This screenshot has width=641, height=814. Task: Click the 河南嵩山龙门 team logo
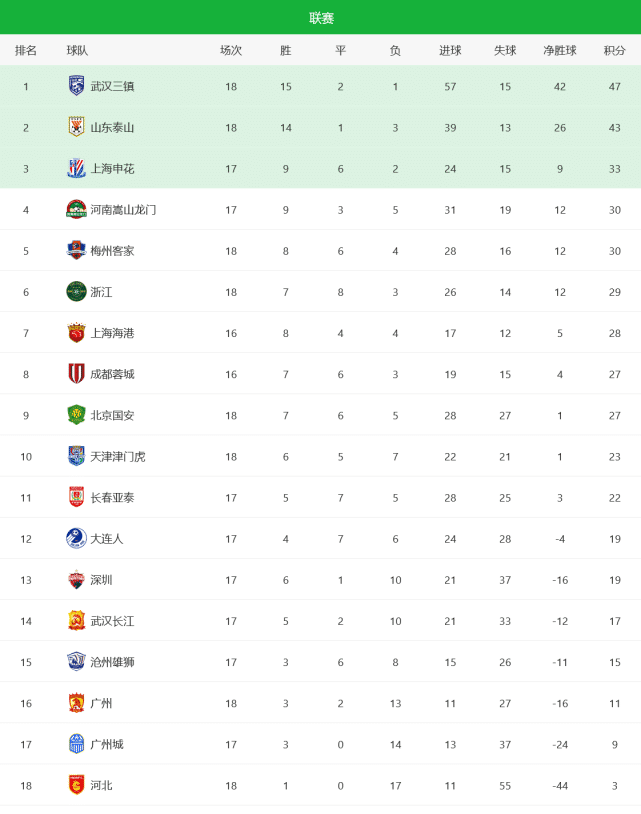click(x=76, y=209)
